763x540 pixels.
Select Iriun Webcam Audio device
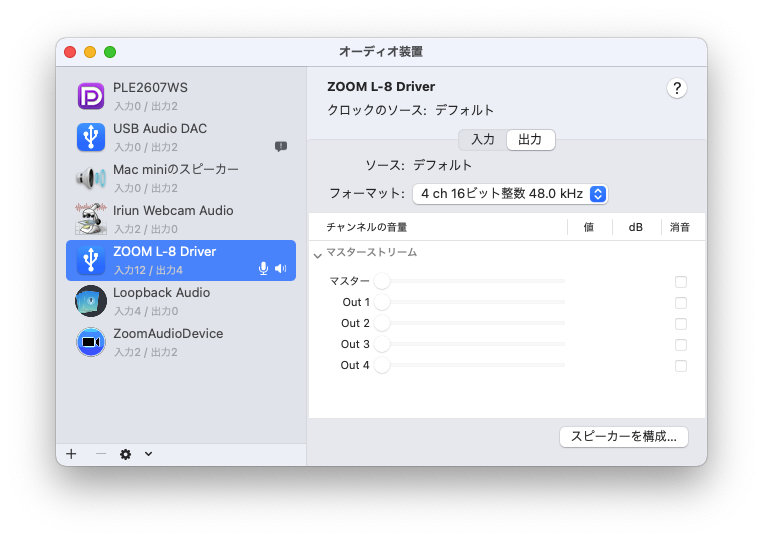181,219
